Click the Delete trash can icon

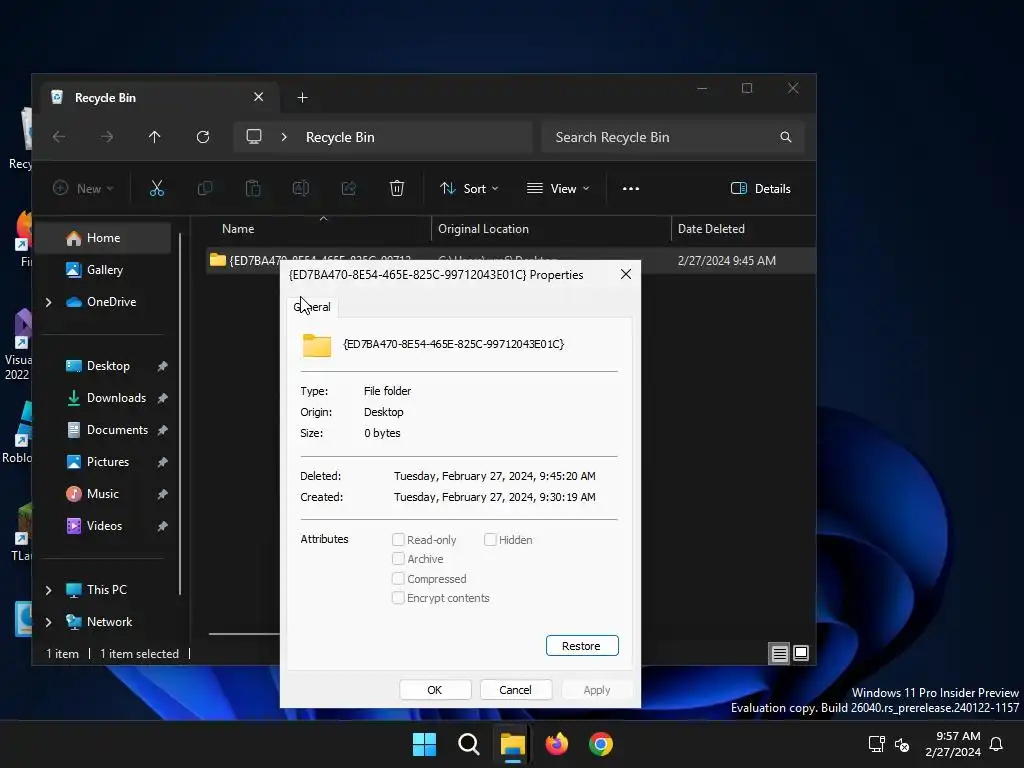(x=396, y=189)
